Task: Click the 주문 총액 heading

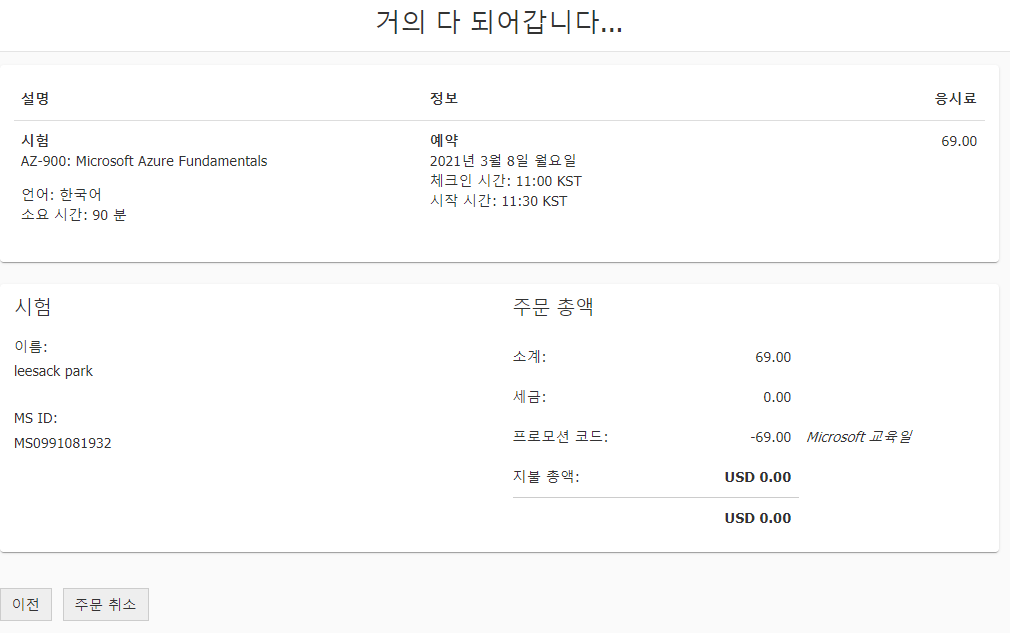Action: pyautogui.click(x=553, y=307)
